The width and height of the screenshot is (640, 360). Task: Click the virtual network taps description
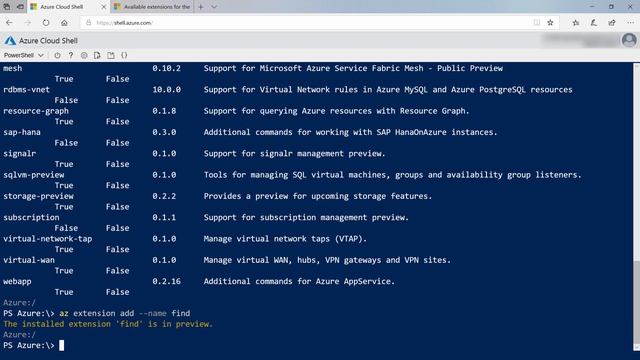click(285, 239)
